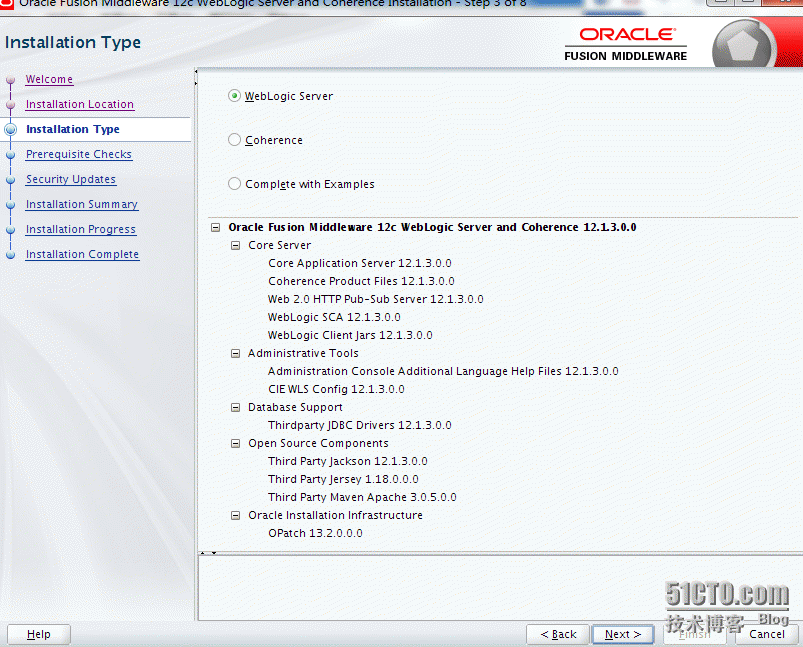Click the Oracle Fusion Middleware logo
Viewport: 803px width, 647px height.
click(x=626, y=45)
